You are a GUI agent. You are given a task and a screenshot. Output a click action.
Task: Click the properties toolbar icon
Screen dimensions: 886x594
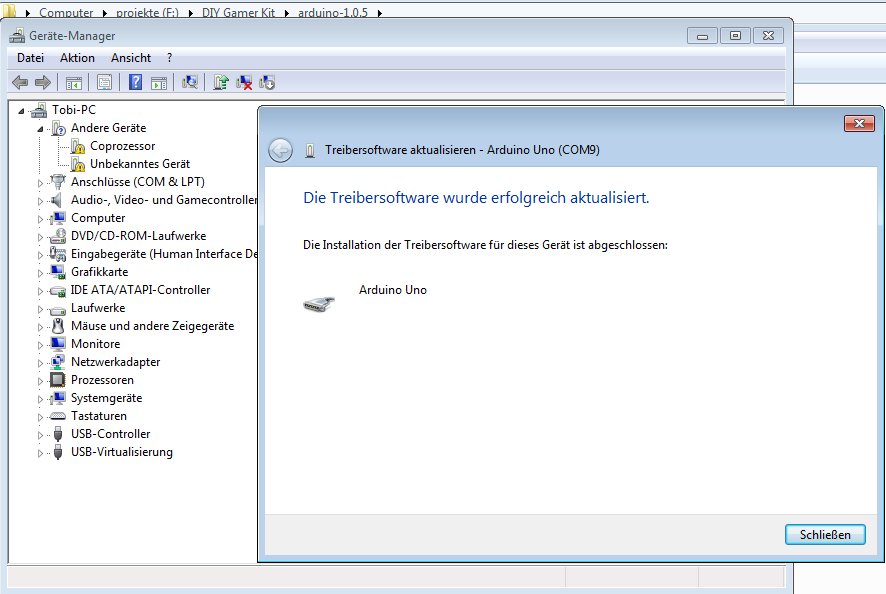coord(103,82)
